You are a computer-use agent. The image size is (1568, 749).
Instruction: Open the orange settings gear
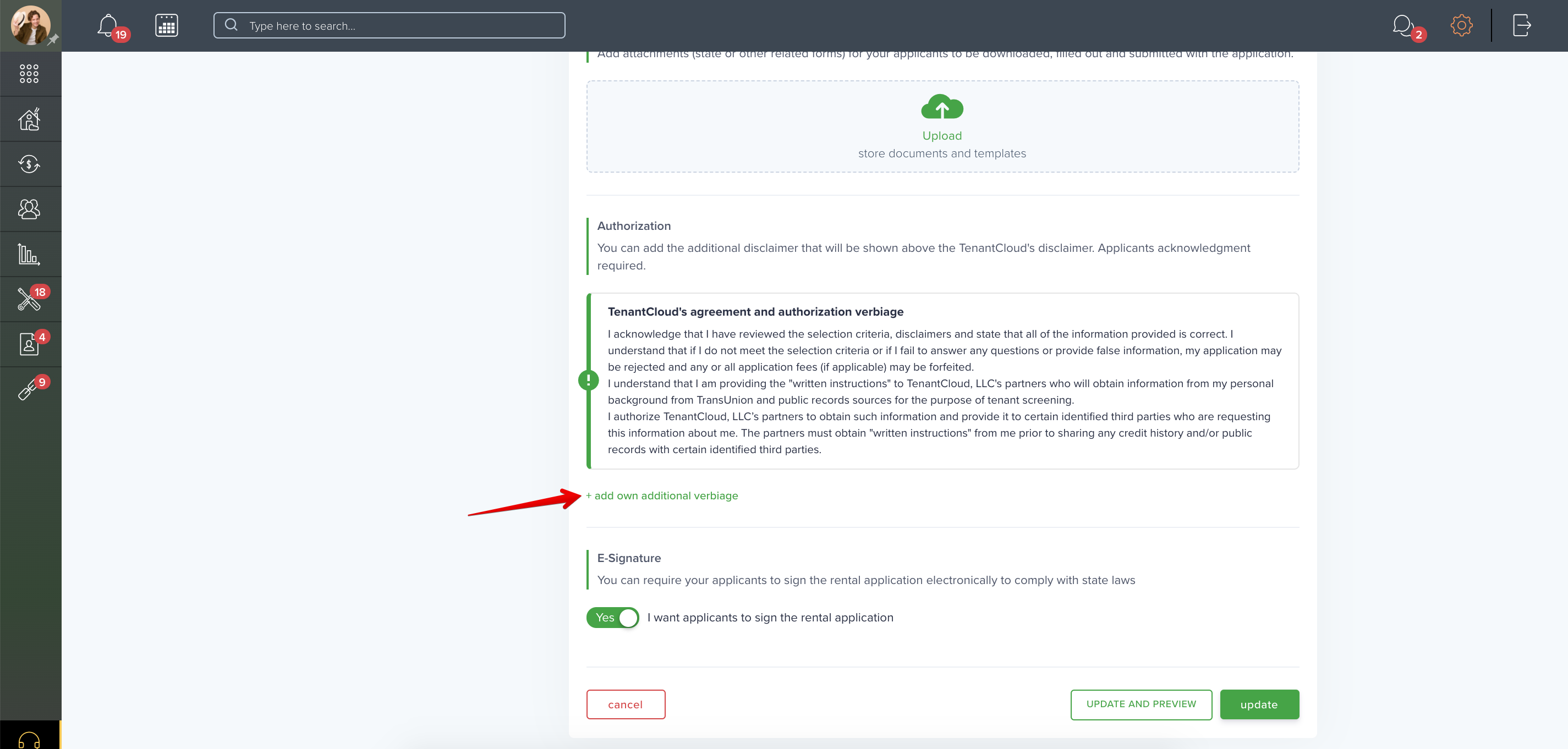click(x=1461, y=25)
